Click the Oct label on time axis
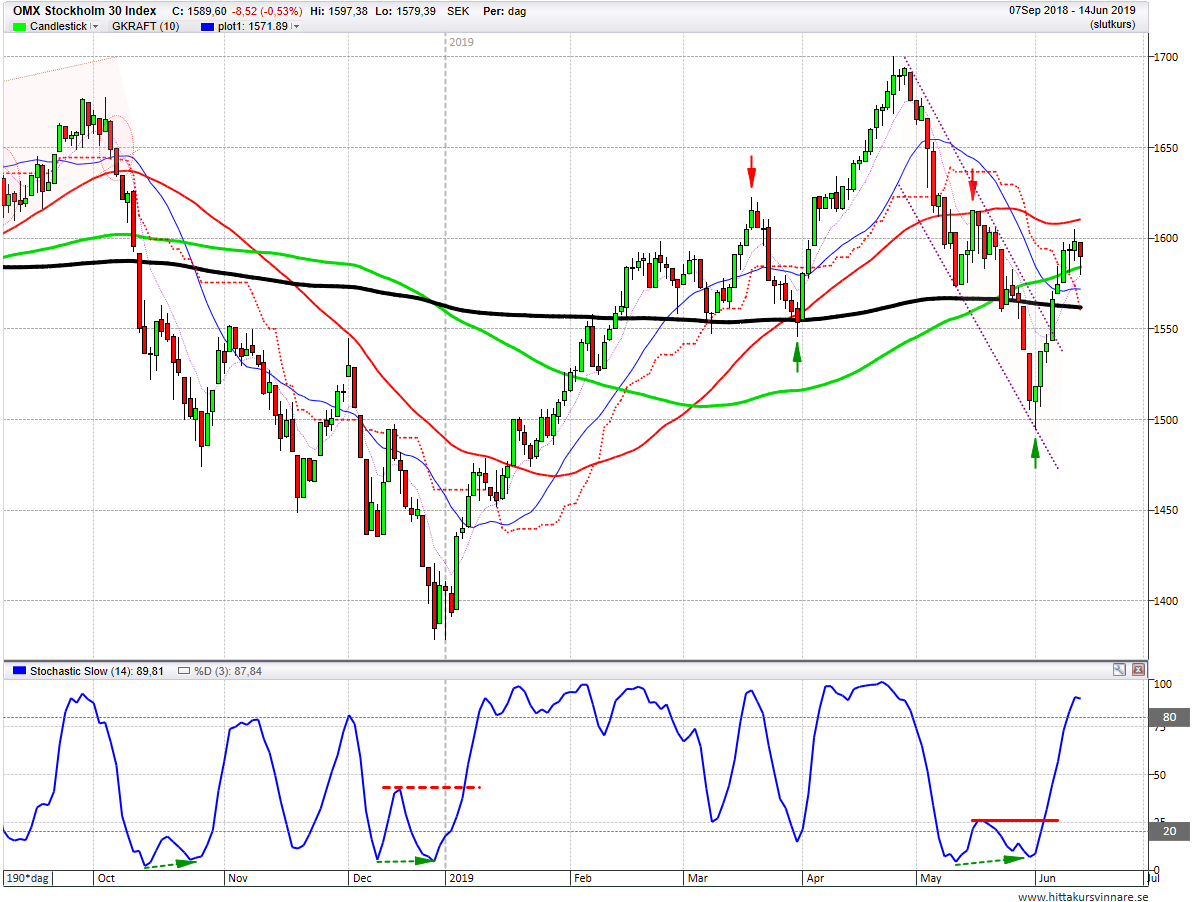The width and height of the screenshot is (1193, 902). (x=106, y=878)
